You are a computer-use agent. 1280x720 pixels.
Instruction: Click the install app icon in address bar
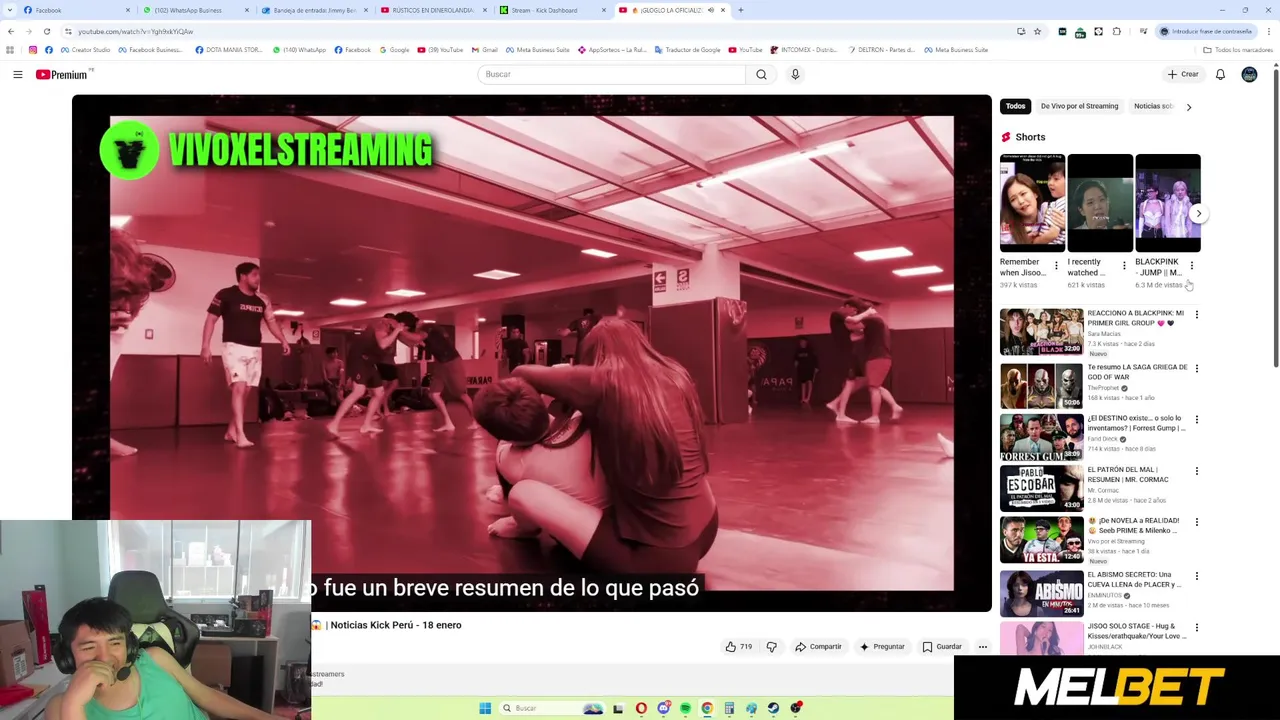click(x=1021, y=31)
